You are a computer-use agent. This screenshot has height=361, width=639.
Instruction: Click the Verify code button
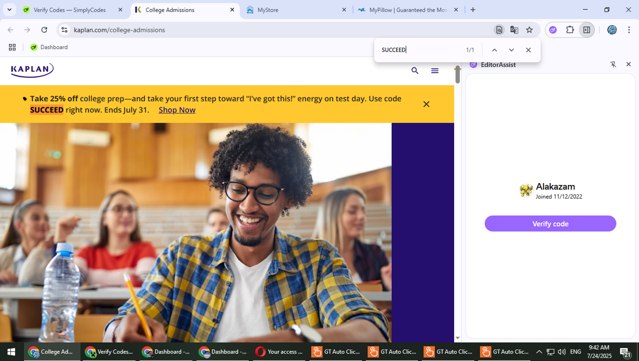pos(550,224)
